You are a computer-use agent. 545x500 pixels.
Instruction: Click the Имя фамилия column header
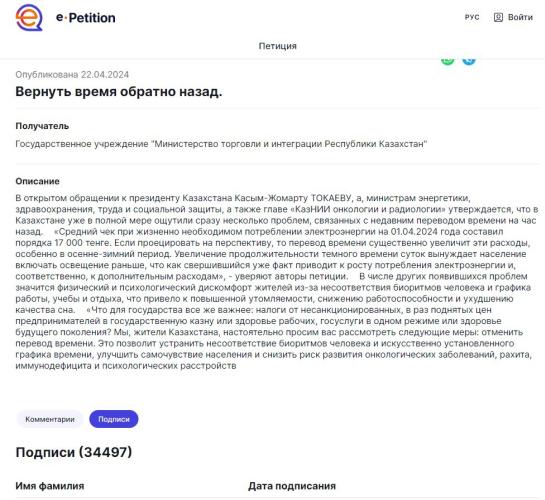point(50,486)
